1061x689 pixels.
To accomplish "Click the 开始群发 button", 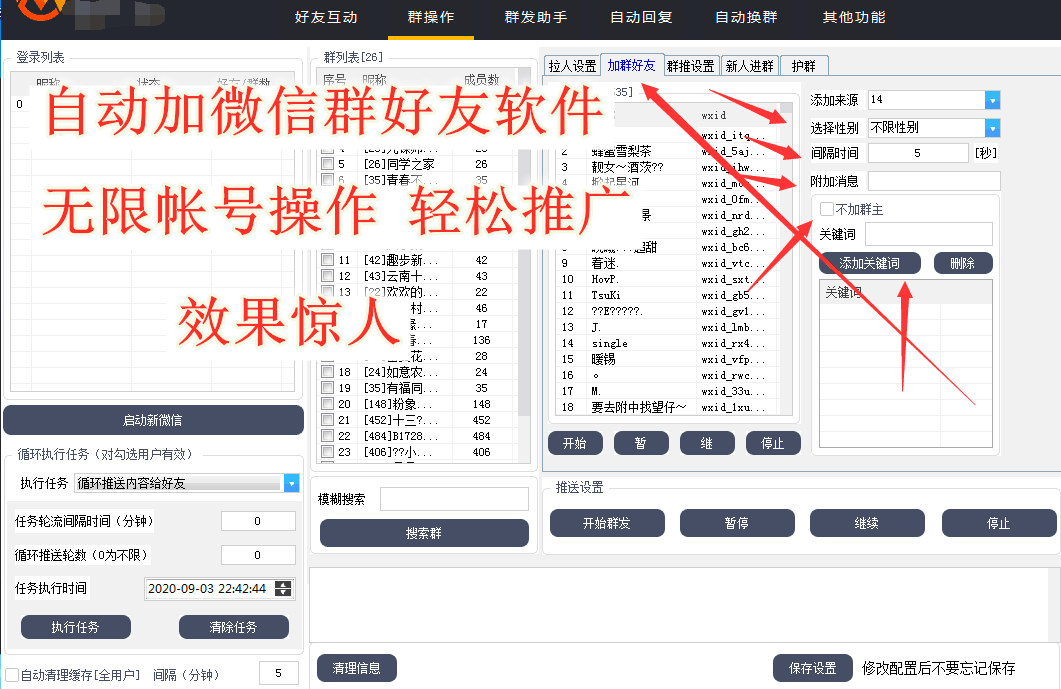I will [x=607, y=523].
